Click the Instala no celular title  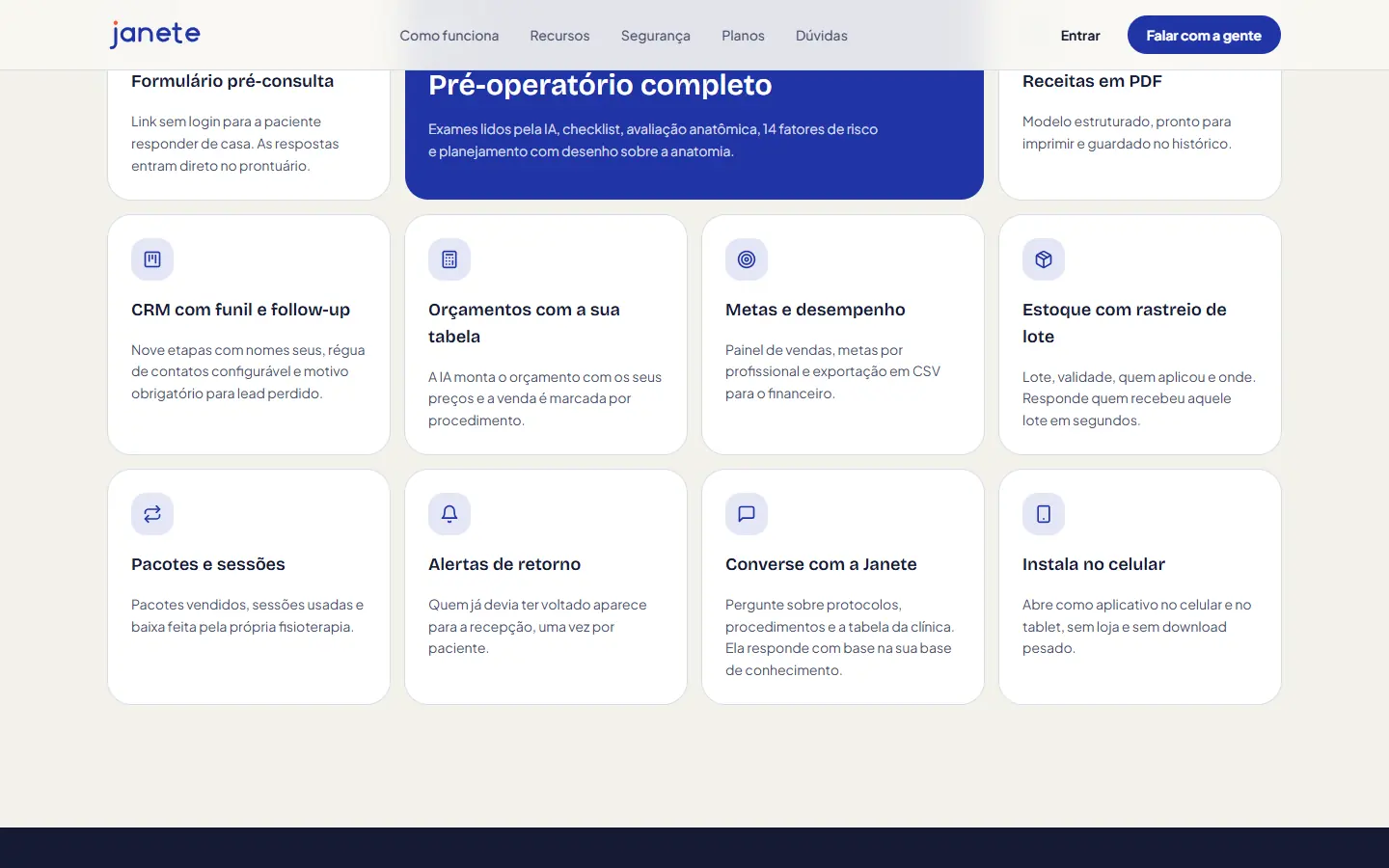(x=1094, y=564)
